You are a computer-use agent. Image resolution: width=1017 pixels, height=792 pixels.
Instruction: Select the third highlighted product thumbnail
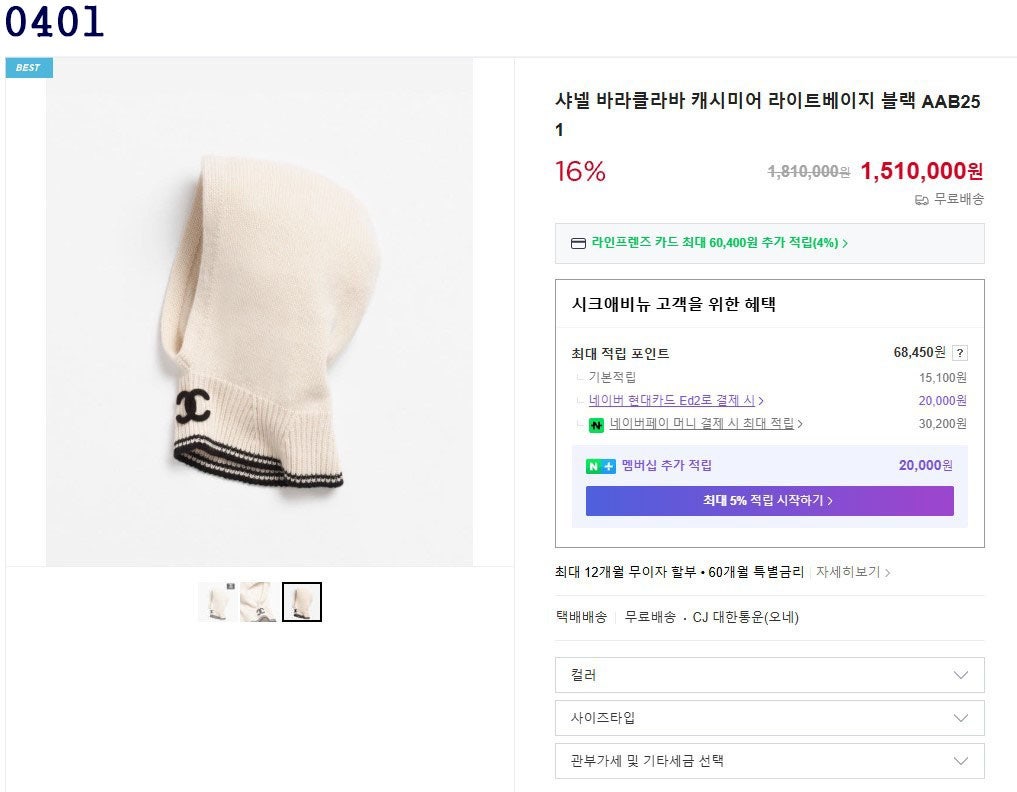tap(301, 602)
